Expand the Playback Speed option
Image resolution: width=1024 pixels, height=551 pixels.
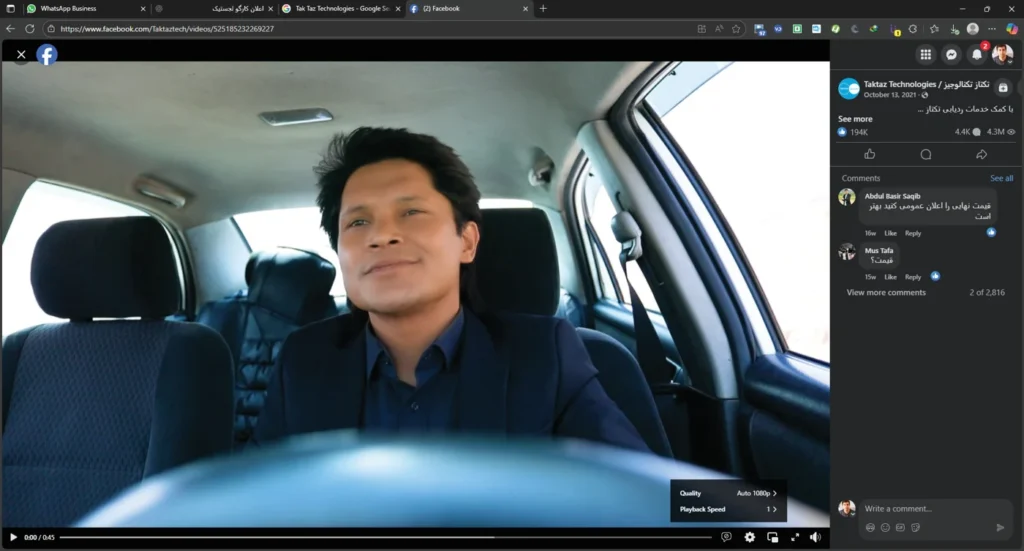pos(728,509)
